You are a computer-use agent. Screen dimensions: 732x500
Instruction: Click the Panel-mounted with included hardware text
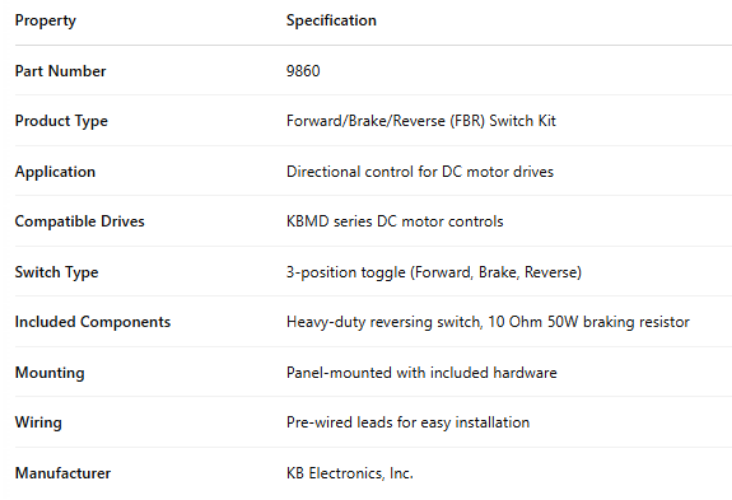click(421, 373)
